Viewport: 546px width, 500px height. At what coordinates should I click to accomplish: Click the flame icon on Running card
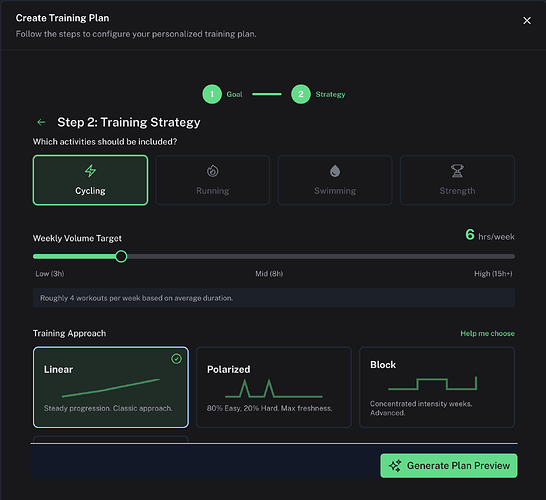click(x=213, y=171)
